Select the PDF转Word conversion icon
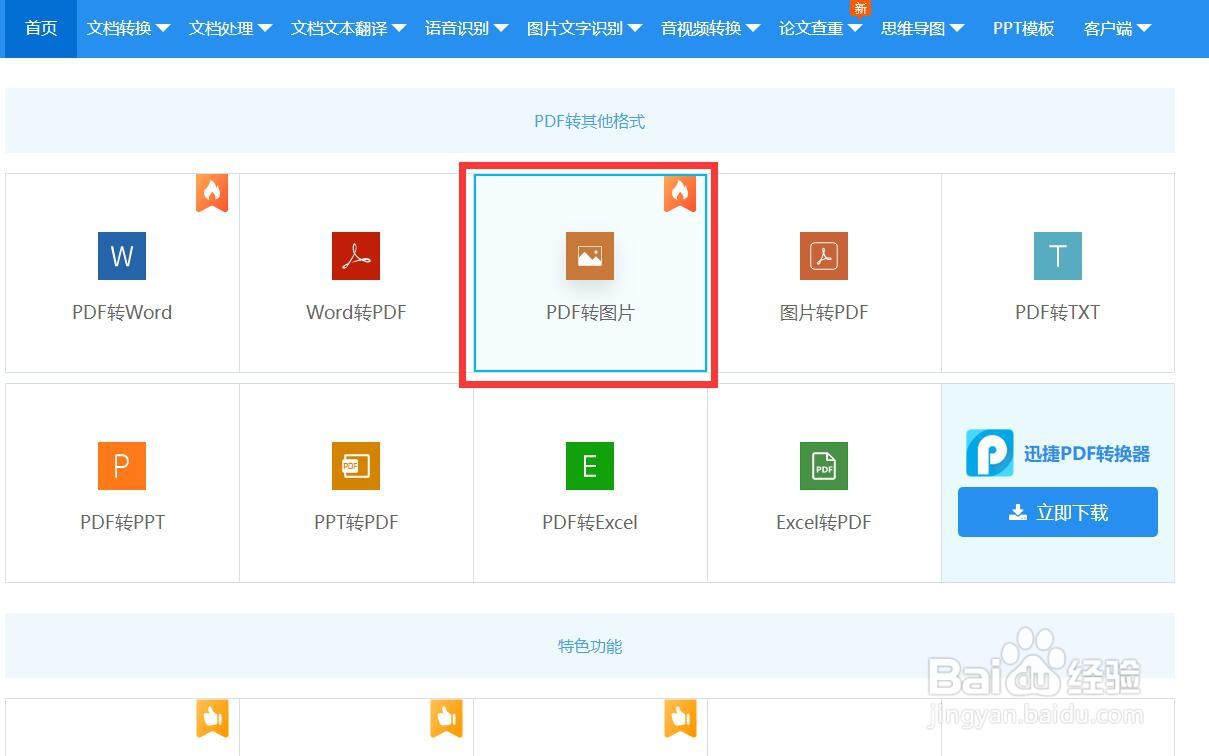 tap(121, 256)
